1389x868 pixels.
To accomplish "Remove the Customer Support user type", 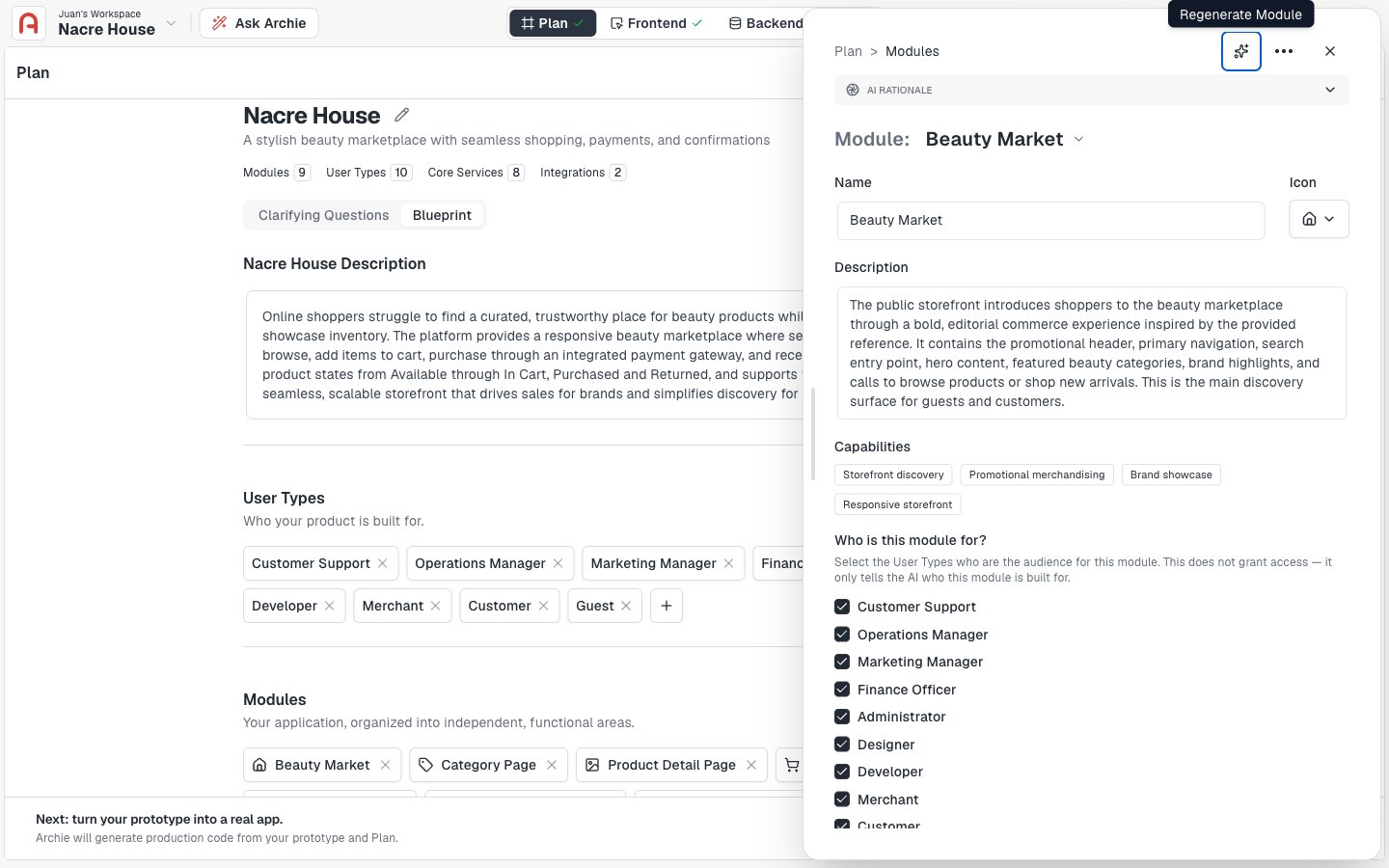I will (x=383, y=563).
